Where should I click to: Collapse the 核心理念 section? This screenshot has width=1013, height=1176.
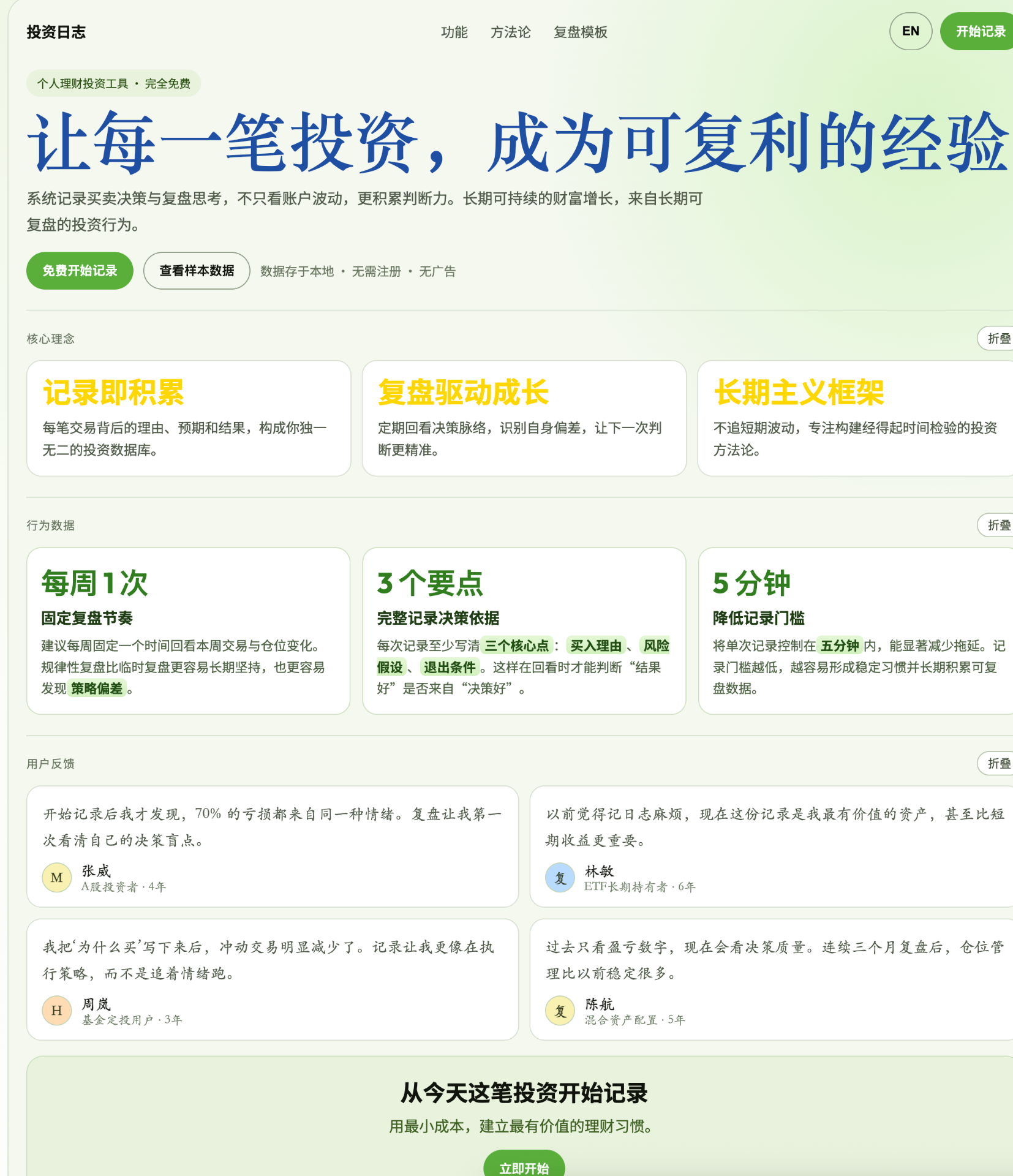(997, 339)
